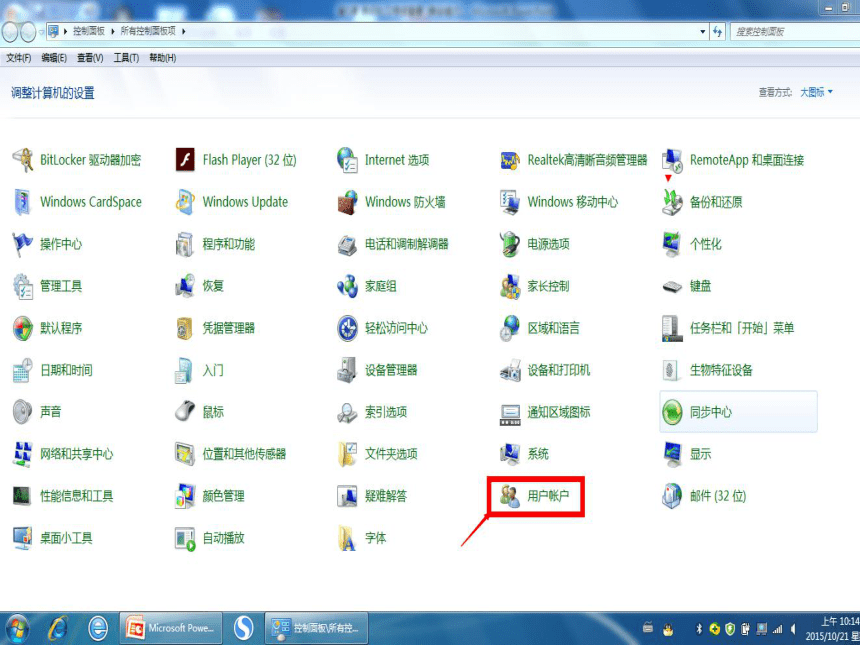Expand the arrow after 控制面板 in address bar
This screenshot has width=860, height=645.
113,31
